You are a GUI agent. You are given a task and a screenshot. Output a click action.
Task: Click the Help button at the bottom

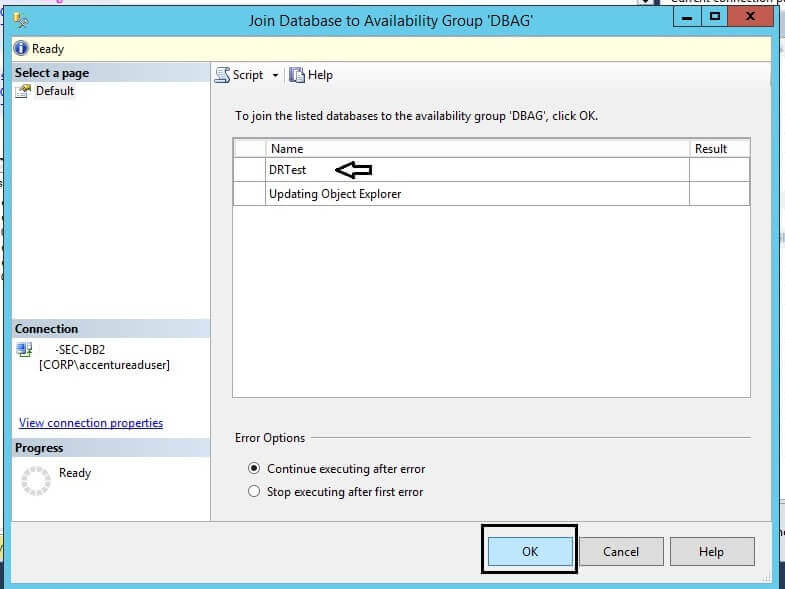click(711, 551)
